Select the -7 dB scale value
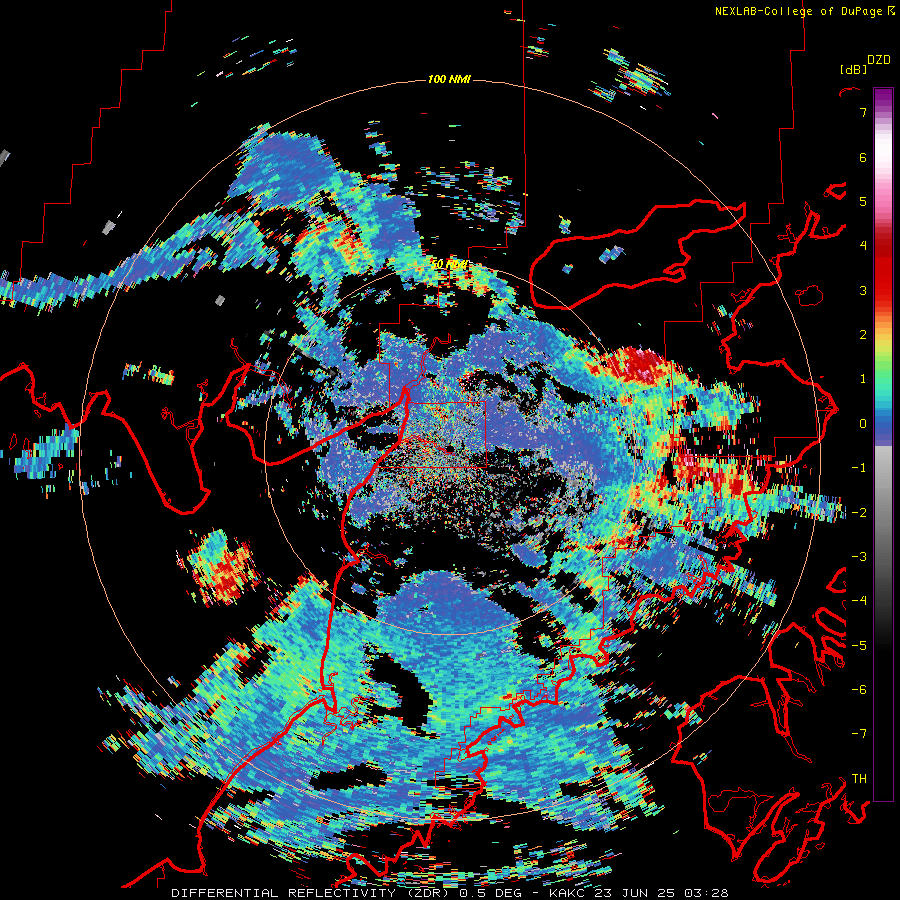Screen dimensions: 900x900 point(859,734)
